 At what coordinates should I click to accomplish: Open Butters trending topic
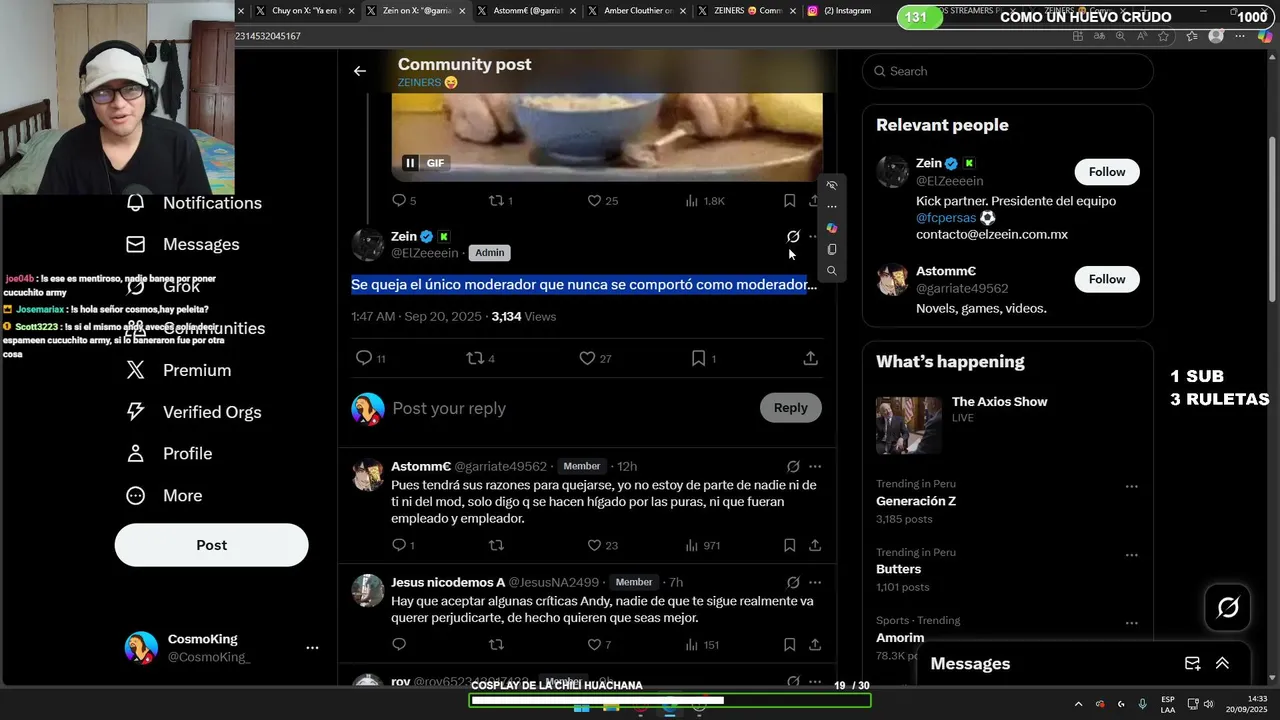[x=898, y=569]
